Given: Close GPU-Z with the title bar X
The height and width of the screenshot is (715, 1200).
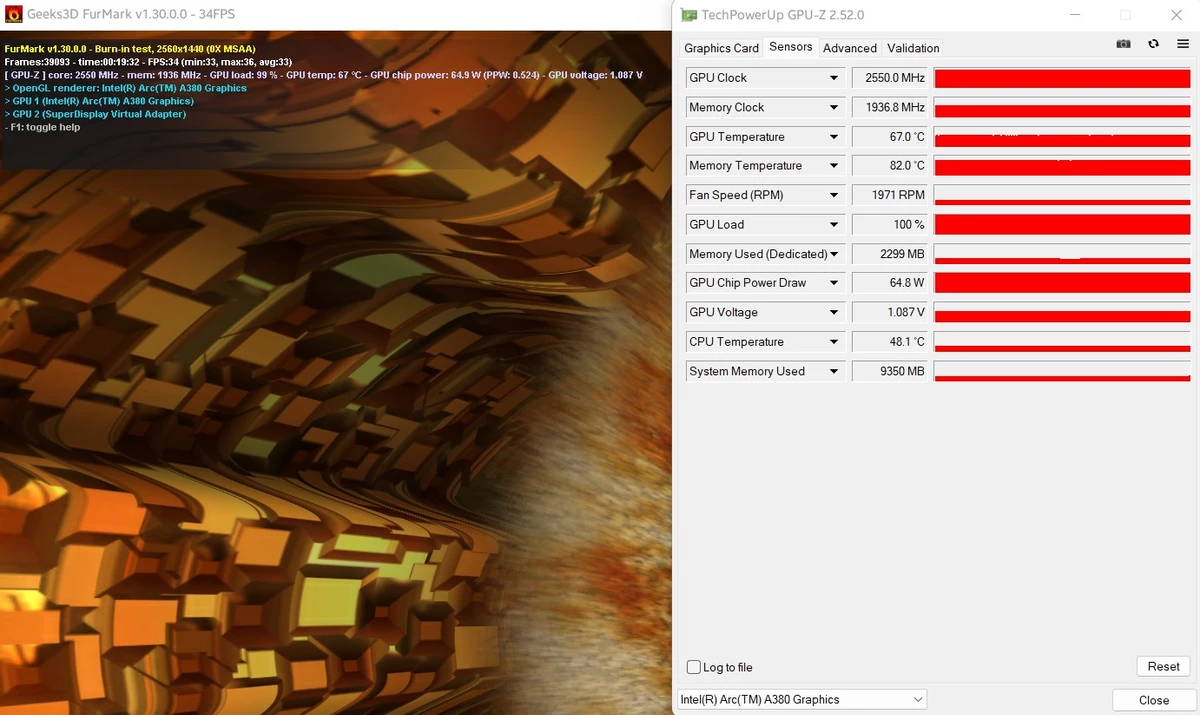Looking at the screenshot, I should 1176,15.
